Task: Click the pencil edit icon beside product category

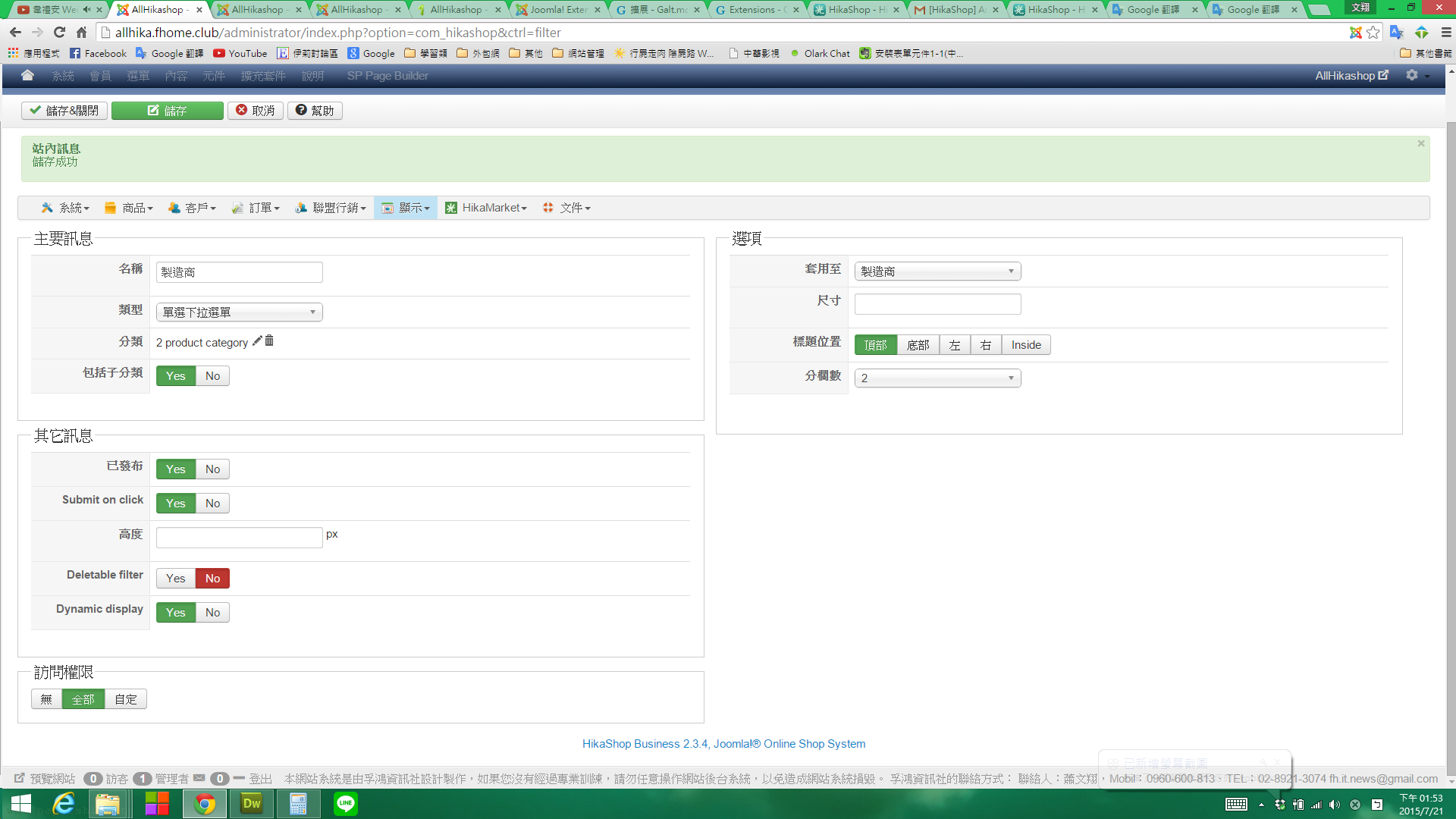Action: click(257, 341)
